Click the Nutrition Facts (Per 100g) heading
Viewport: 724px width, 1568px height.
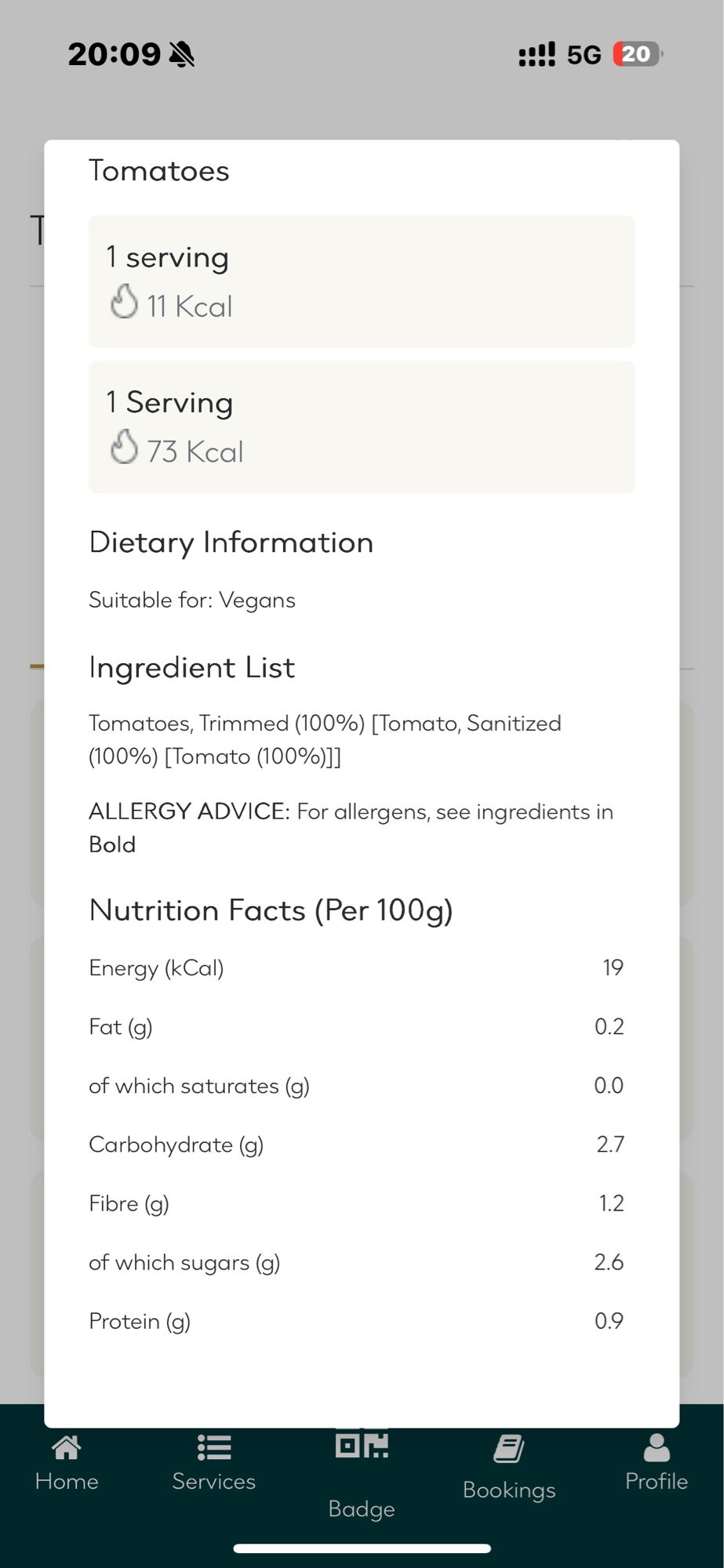[x=271, y=910]
